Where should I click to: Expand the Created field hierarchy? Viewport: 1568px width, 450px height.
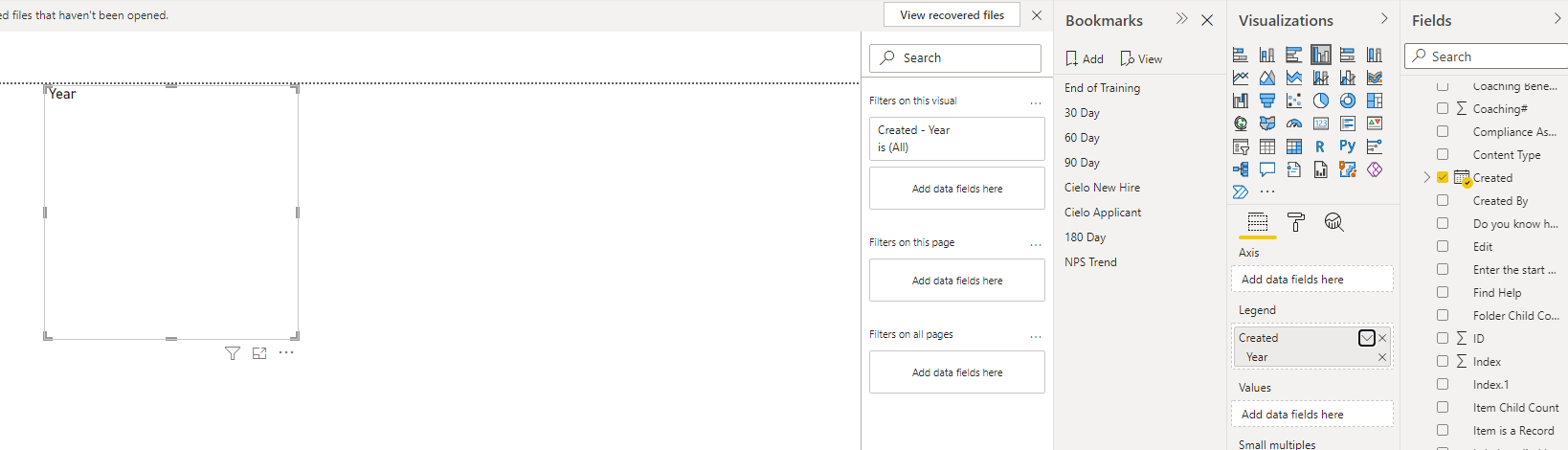pos(1426,177)
